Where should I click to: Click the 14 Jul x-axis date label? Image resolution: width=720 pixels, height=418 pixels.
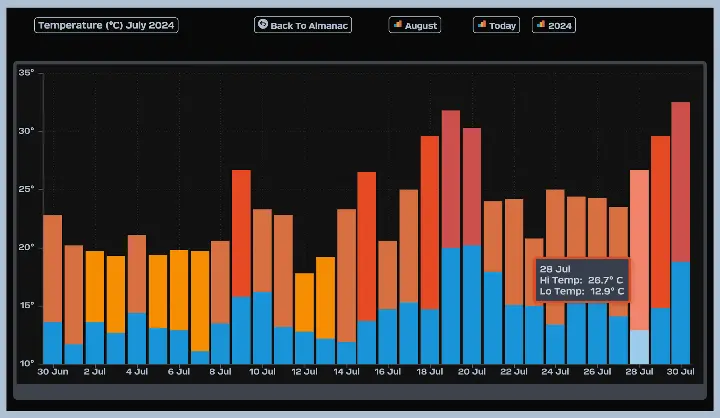(346, 371)
